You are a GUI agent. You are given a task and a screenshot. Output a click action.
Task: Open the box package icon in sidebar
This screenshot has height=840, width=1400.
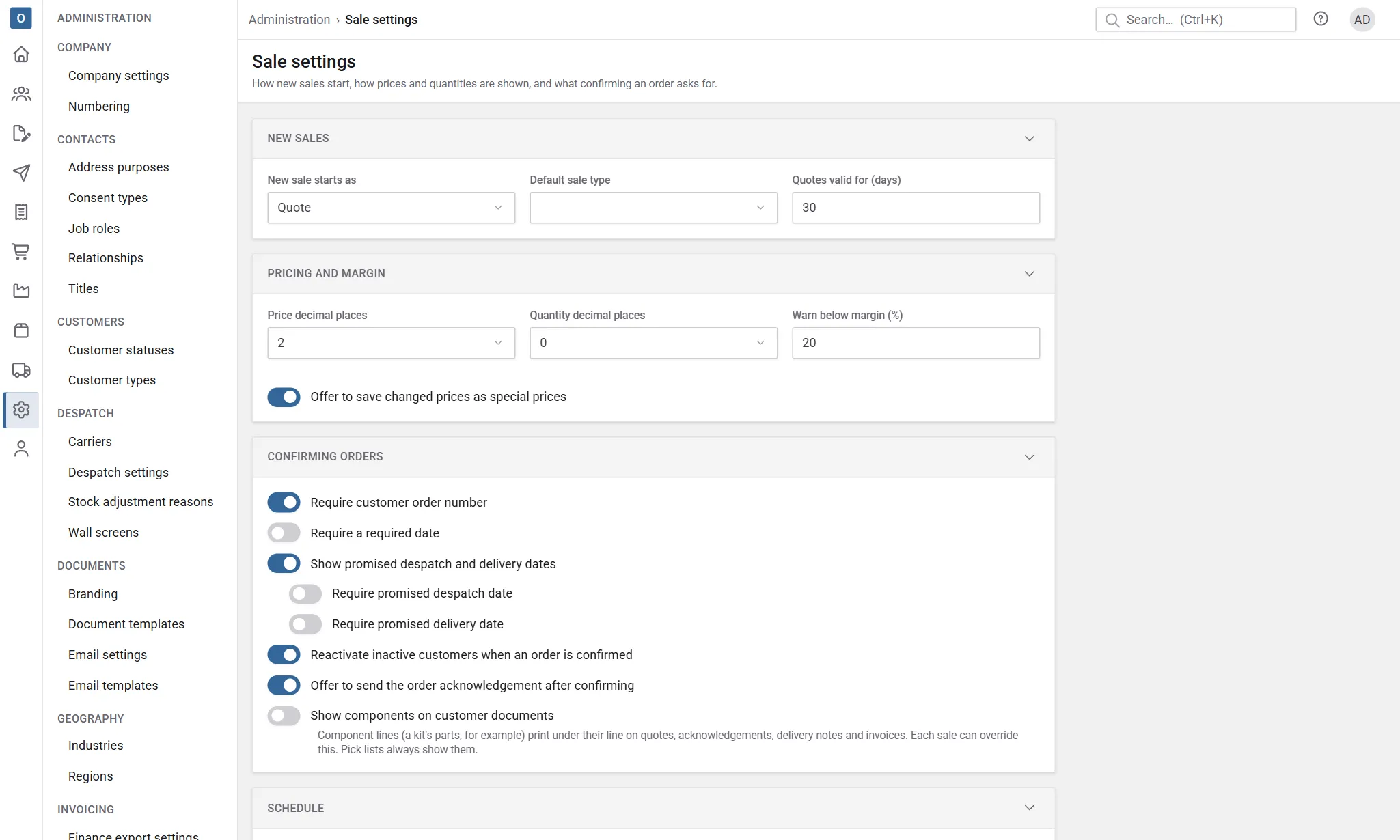[21, 331]
